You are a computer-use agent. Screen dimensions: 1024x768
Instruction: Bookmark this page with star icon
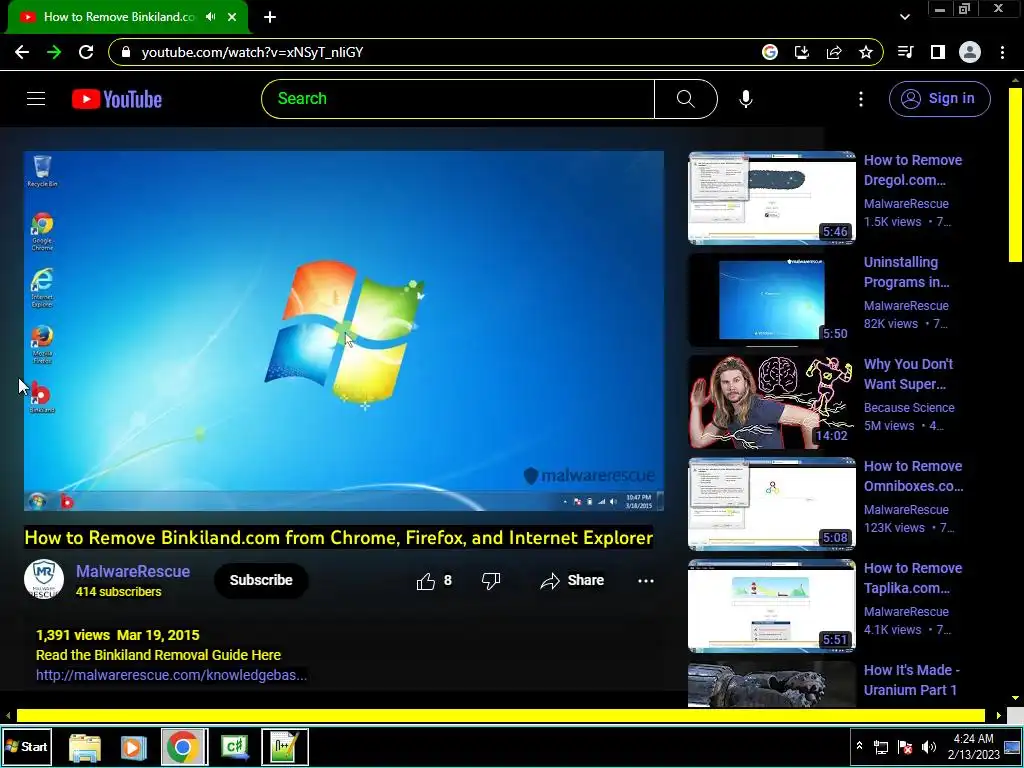click(866, 52)
